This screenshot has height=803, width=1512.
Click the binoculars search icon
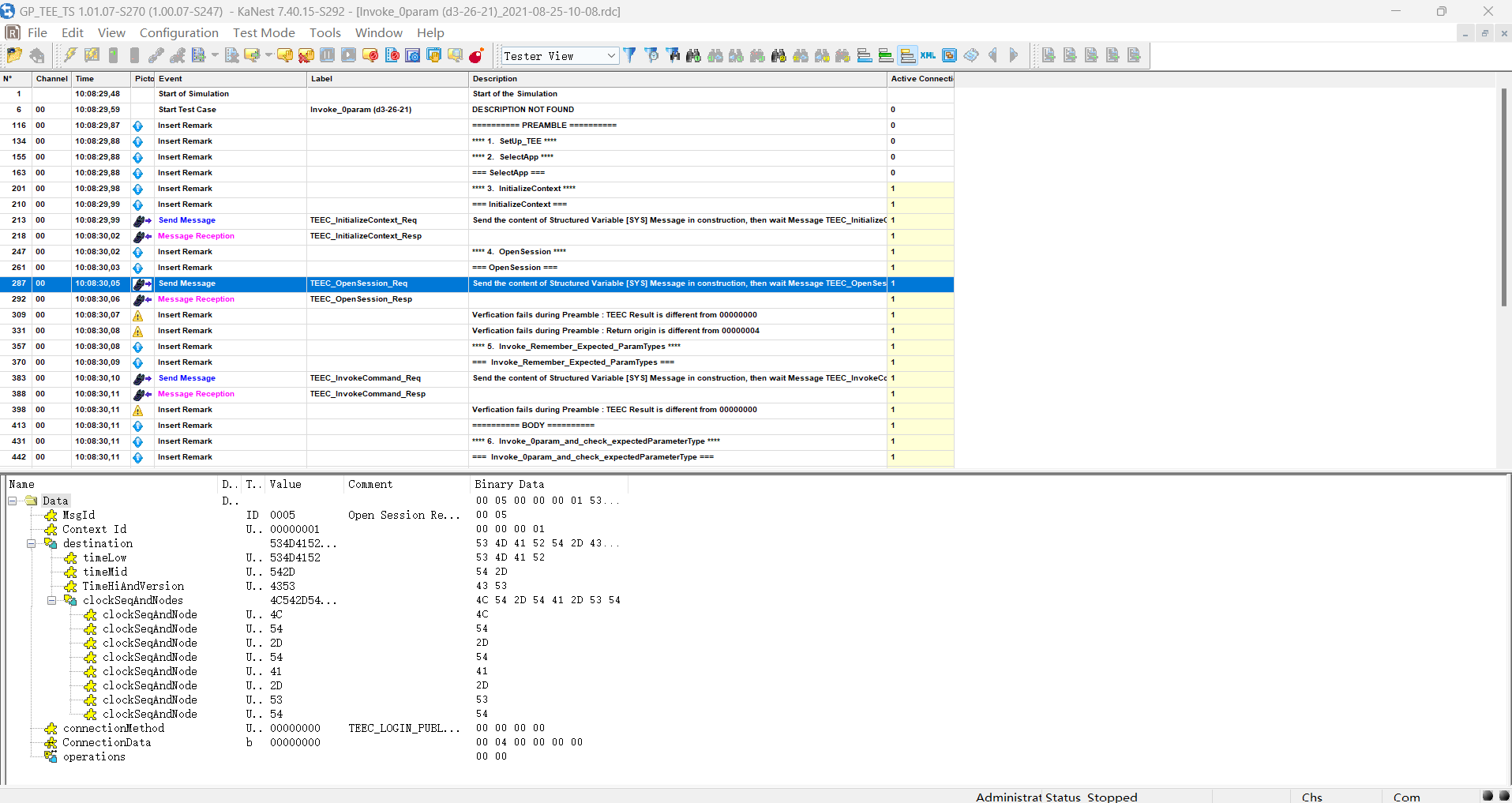point(693,55)
